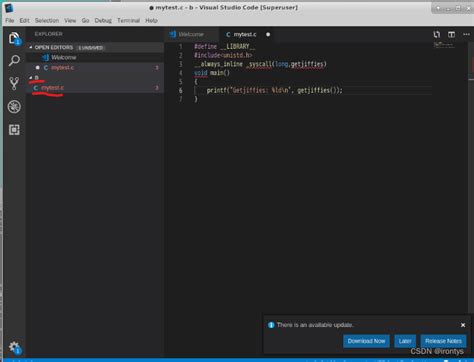The image size is (474, 362).
Task: Dismiss the update notification
Action: click(x=463, y=325)
